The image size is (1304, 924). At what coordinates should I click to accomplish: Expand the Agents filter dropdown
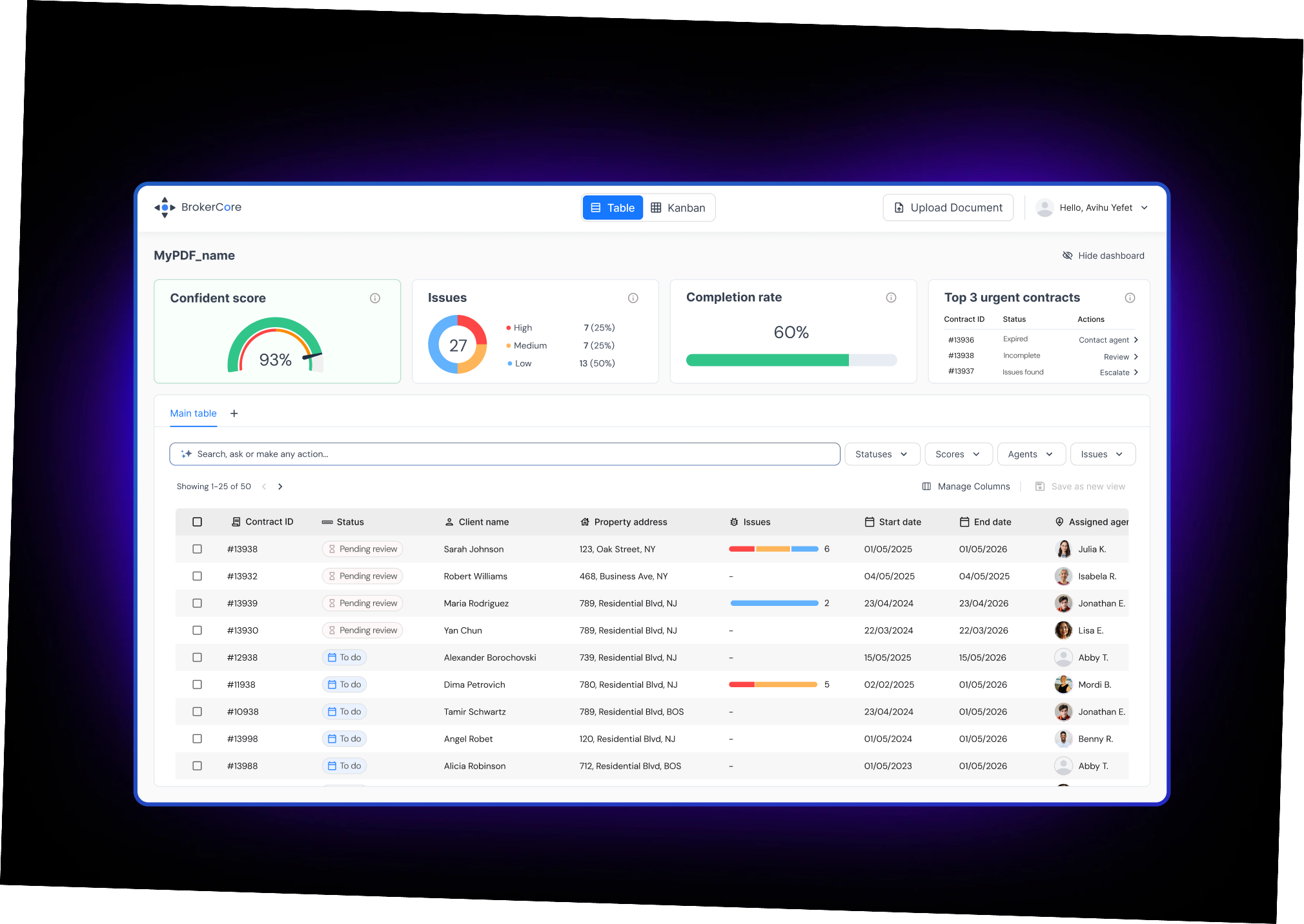coord(1030,454)
